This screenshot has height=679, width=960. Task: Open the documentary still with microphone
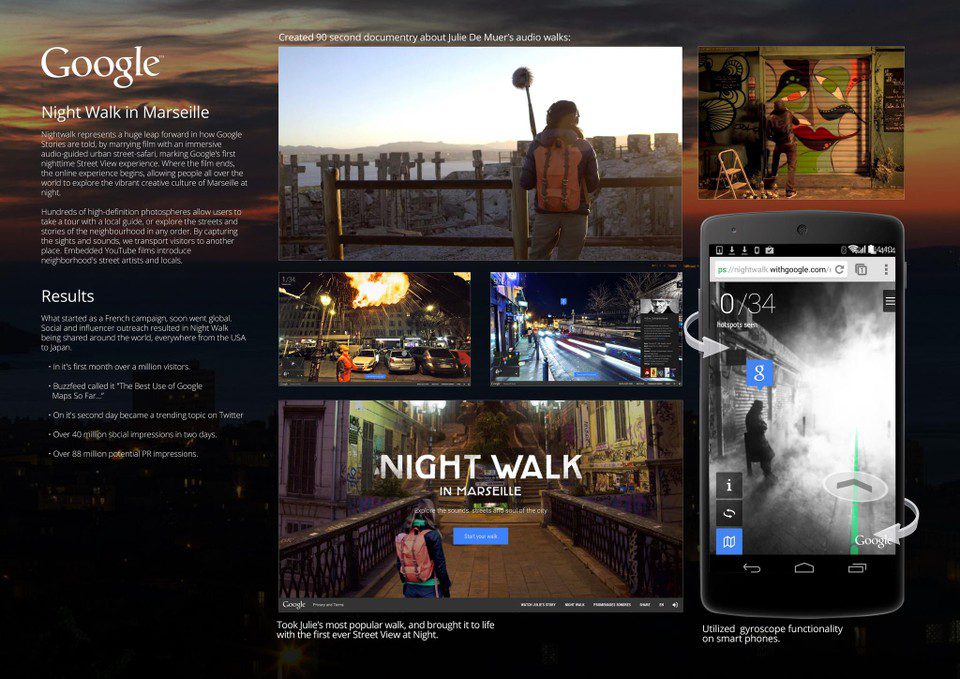pos(480,154)
